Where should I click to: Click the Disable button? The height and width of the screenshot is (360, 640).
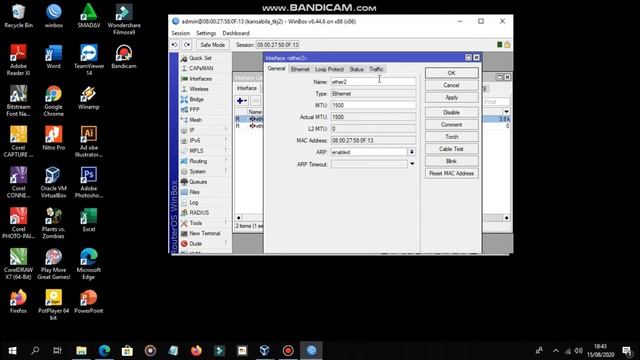[x=451, y=112]
